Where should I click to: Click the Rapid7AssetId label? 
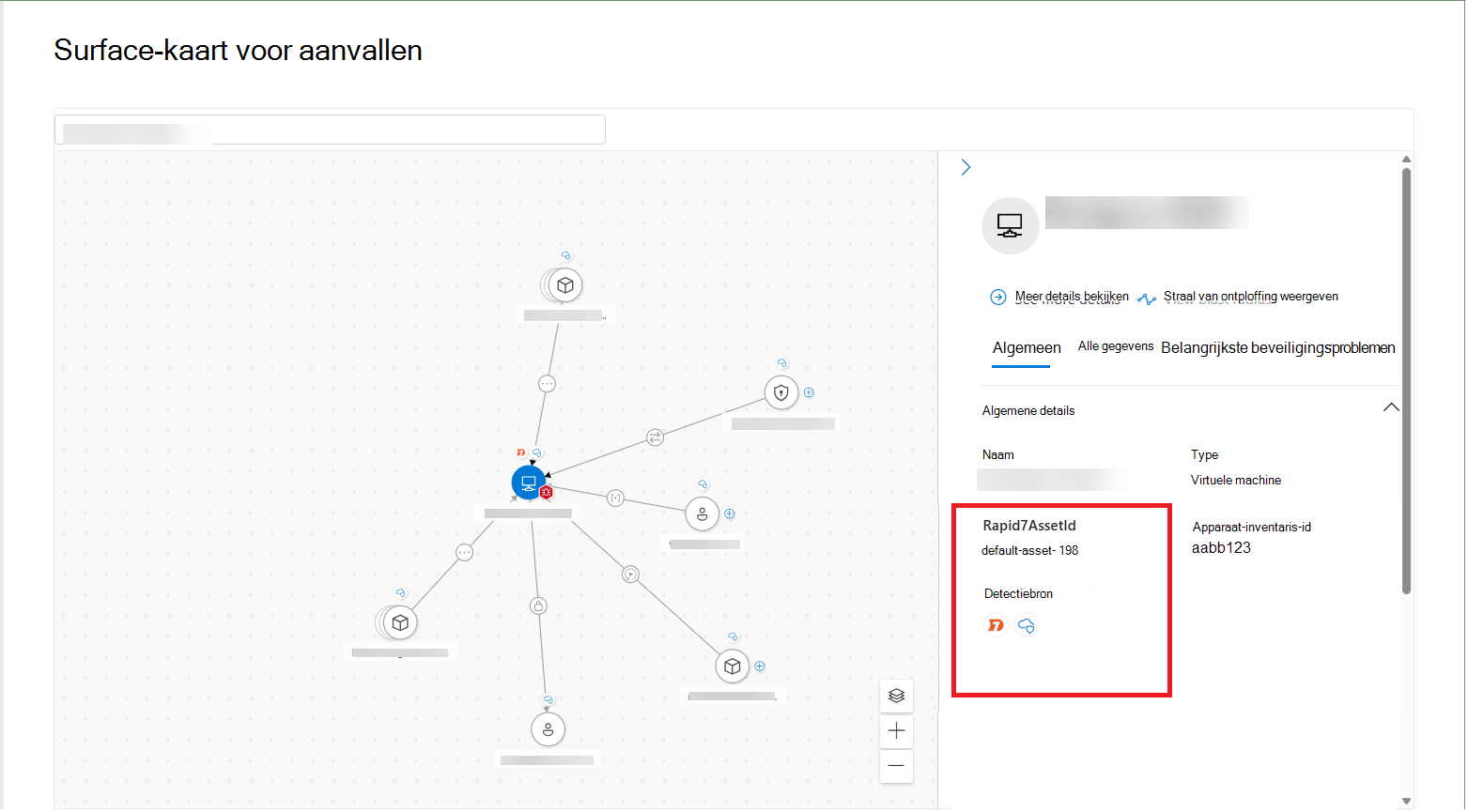[1029, 526]
